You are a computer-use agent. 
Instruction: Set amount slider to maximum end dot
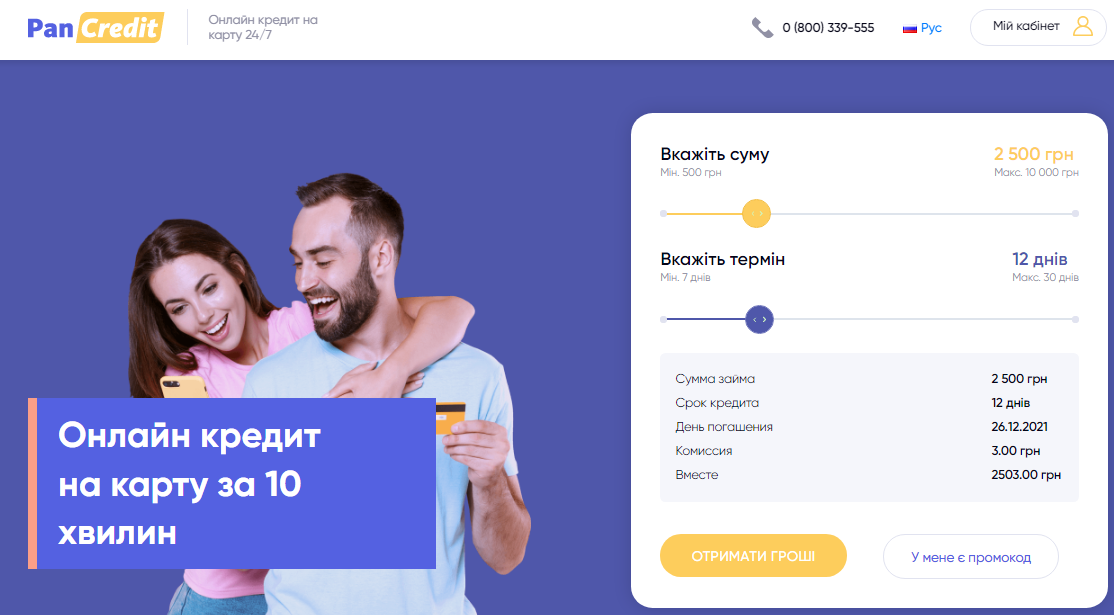[x=1075, y=213]
